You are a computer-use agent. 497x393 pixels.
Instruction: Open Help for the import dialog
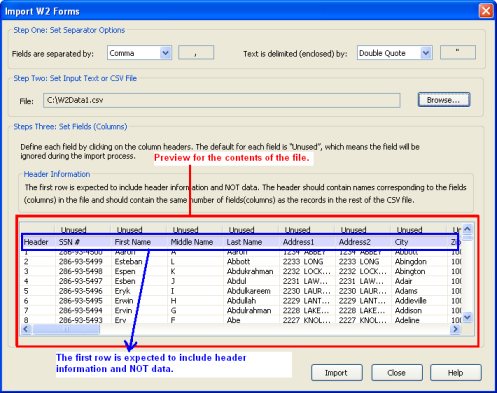(x=455, y=373)
